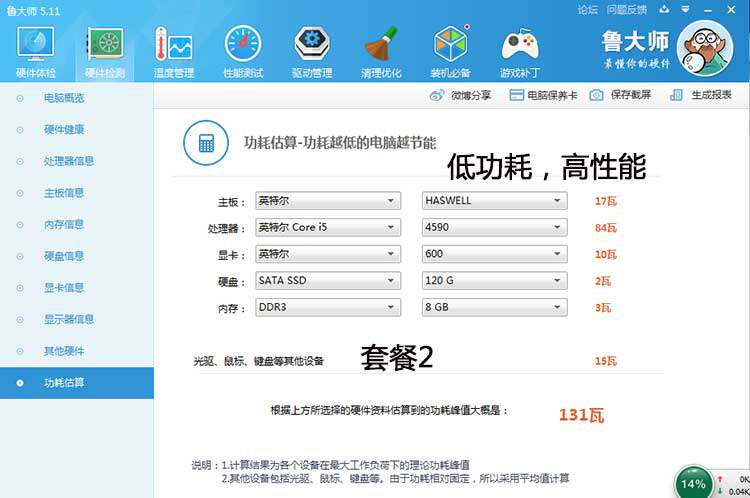Click 生成报表 generate report
Image resolution: width=750 pixels, height=498 pixels.
(711, 95)
